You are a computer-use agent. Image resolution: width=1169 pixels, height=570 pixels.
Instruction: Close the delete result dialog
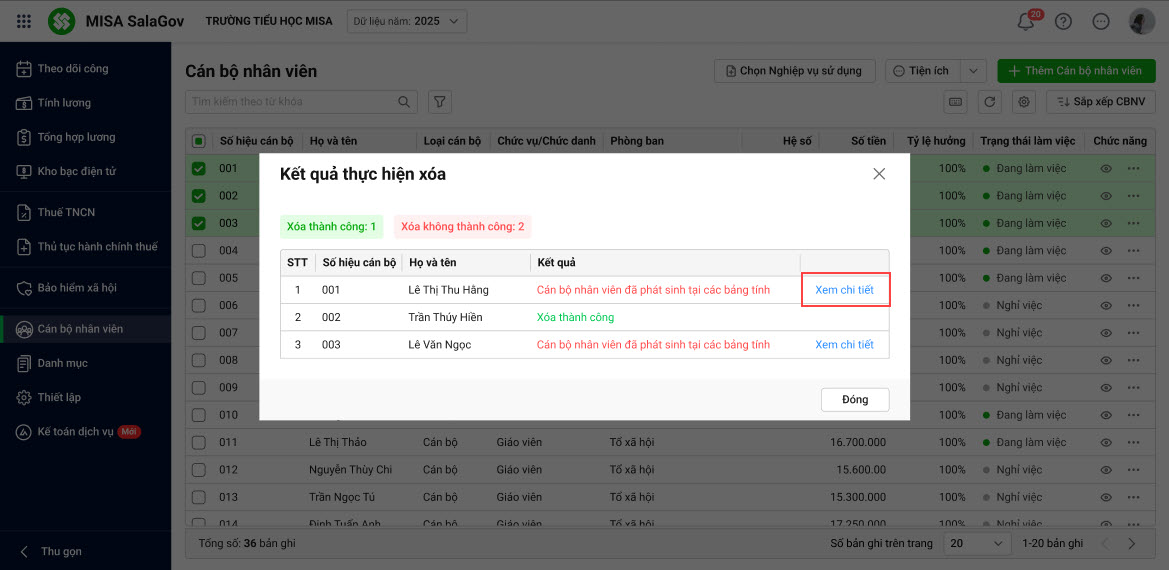click(879, 174)
